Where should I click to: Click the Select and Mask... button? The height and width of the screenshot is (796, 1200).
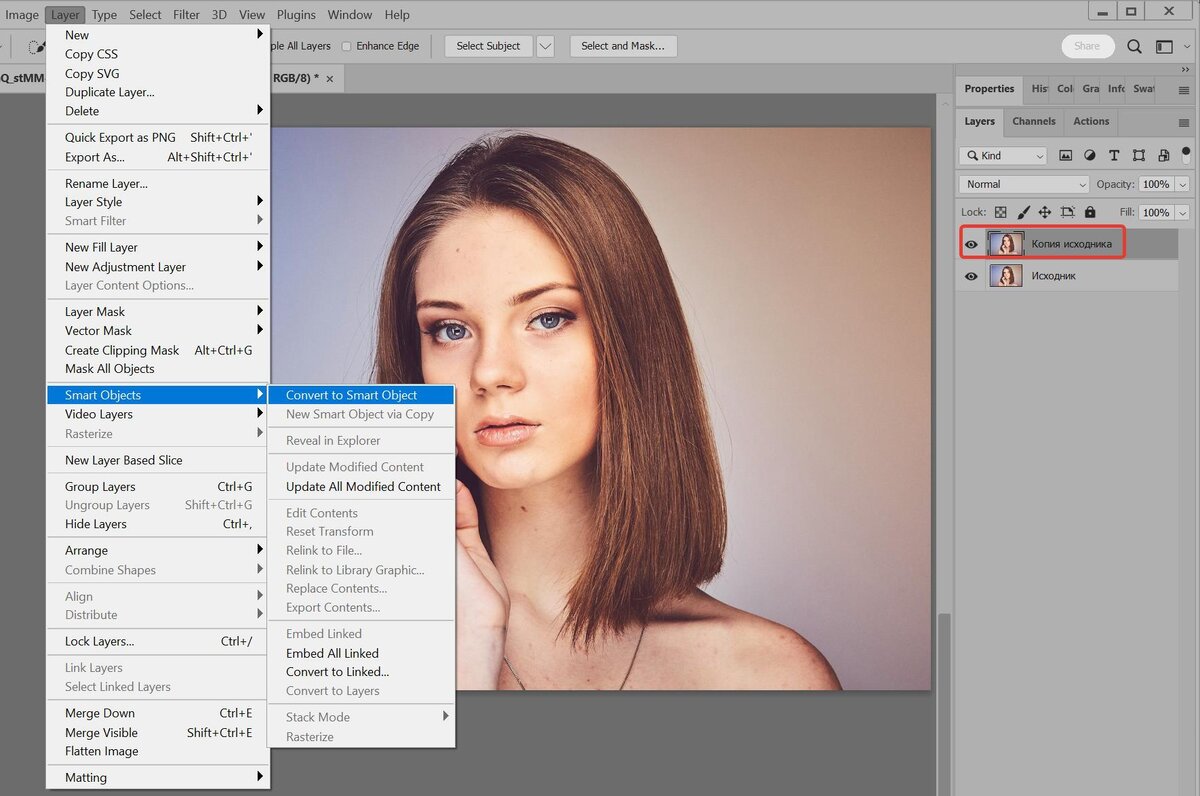pos(623,46)
